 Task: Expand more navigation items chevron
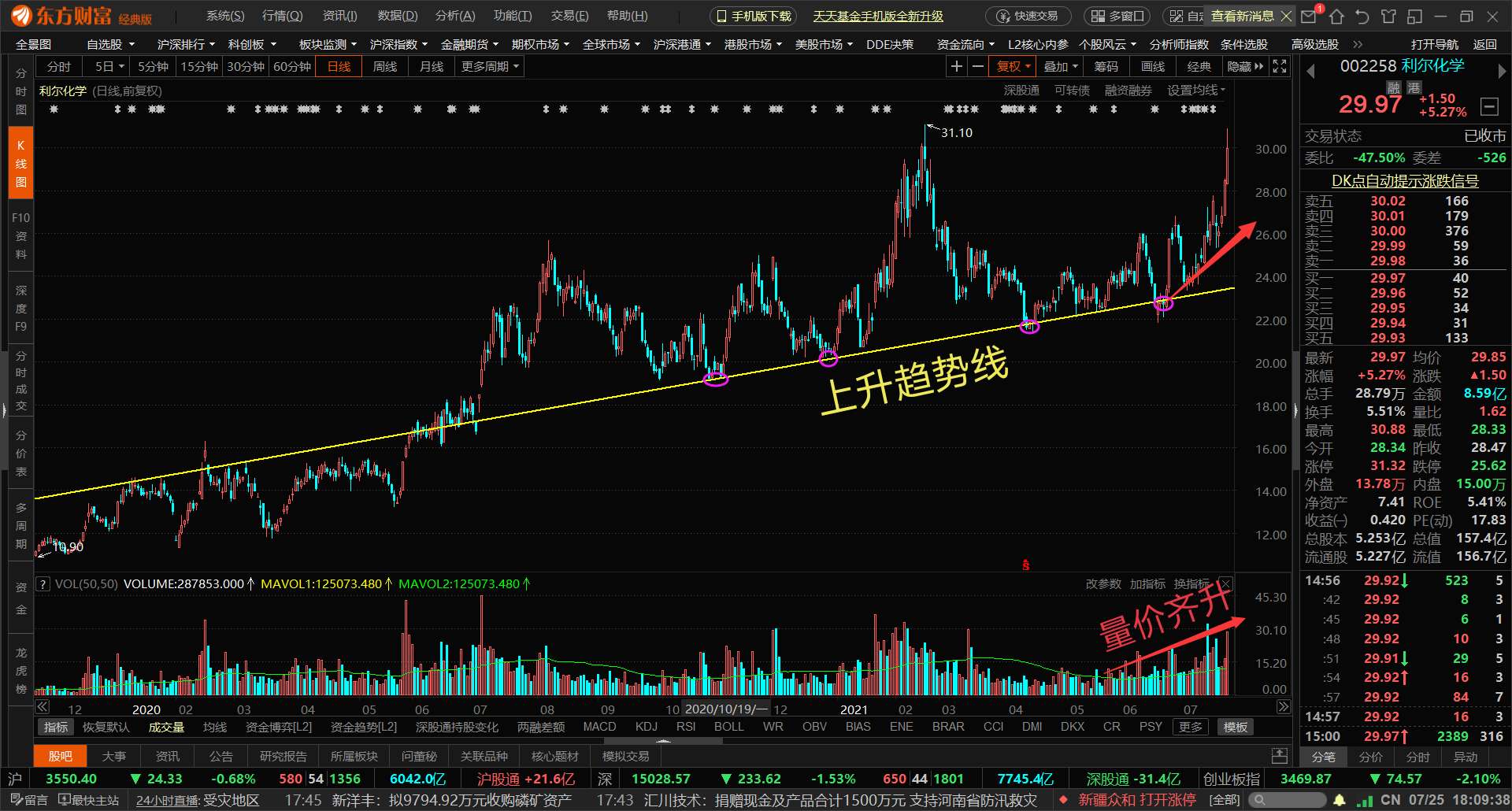coord(1358,44)
